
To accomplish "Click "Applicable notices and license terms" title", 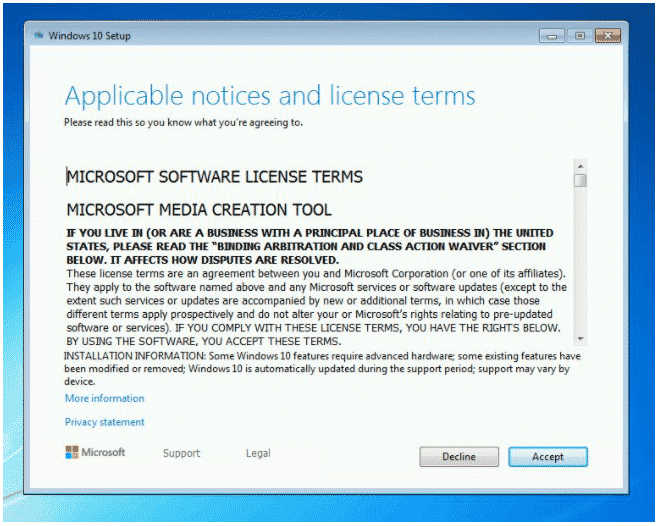I will pyautogui.click(x=270, y=96).
